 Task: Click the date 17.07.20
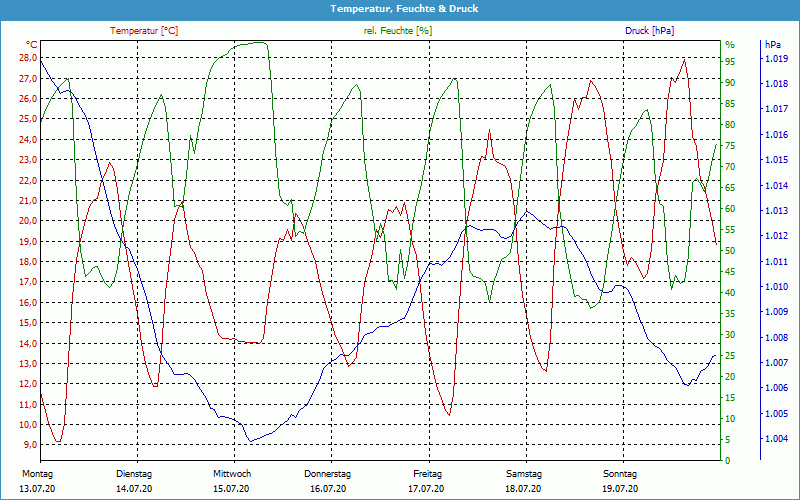click(x=426, y=489)
